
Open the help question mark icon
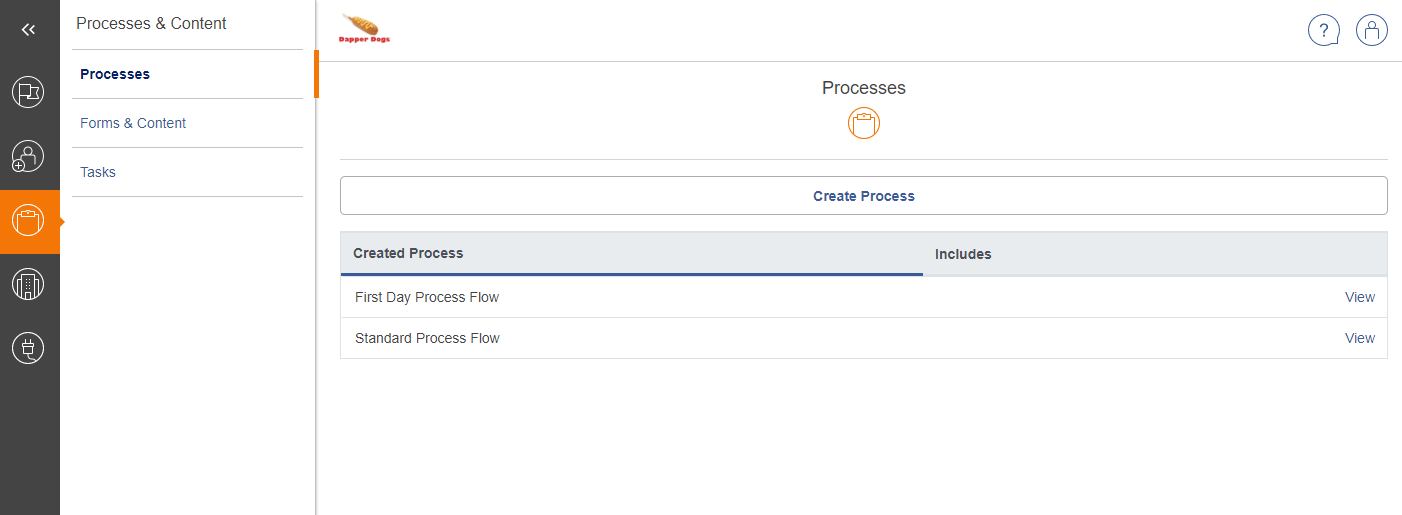pos(1323,30)
